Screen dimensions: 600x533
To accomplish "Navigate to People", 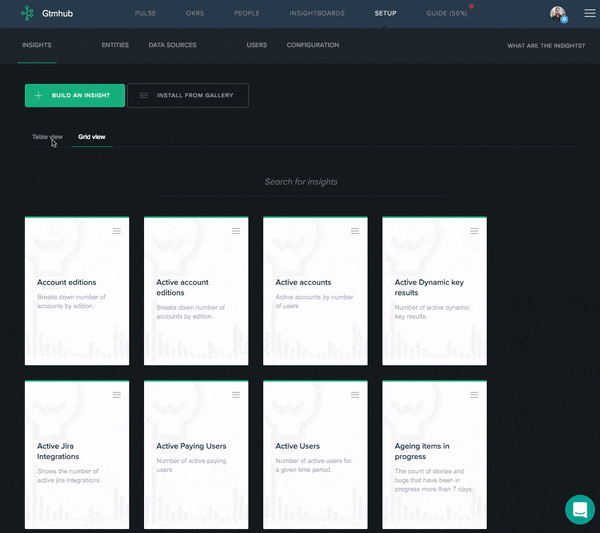I will pos(247,13).
